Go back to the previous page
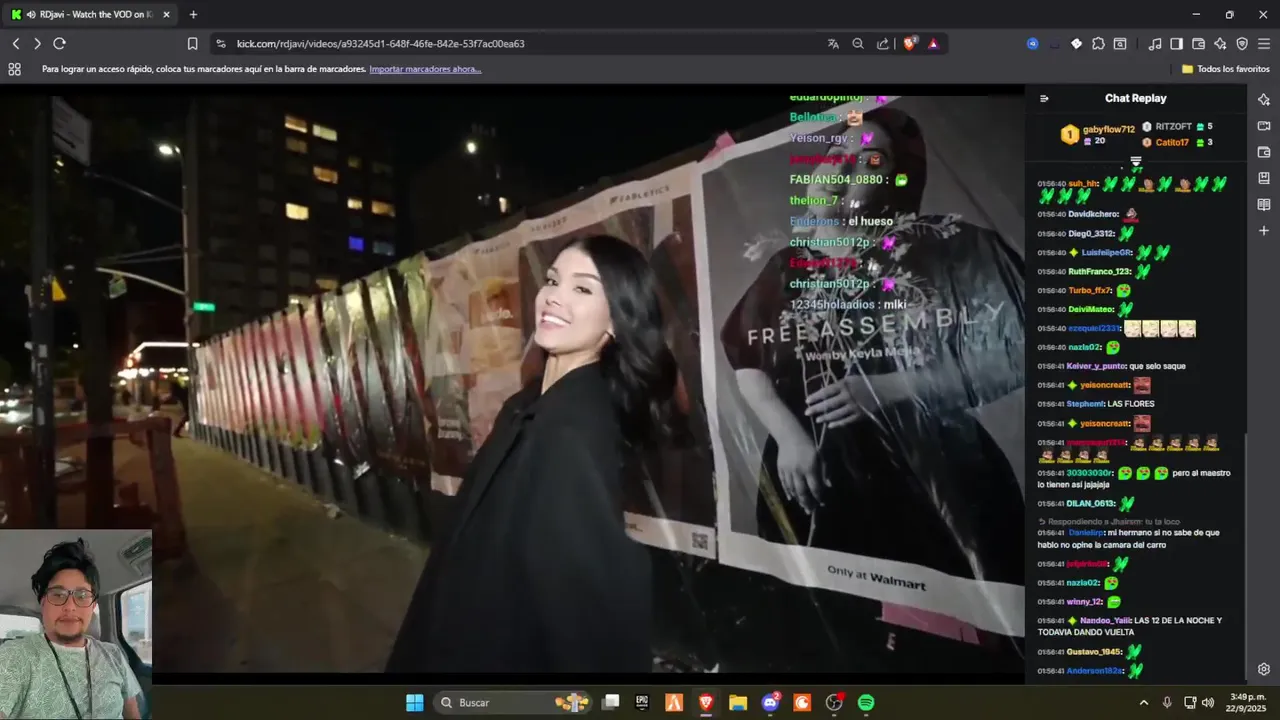 (16, 43)
